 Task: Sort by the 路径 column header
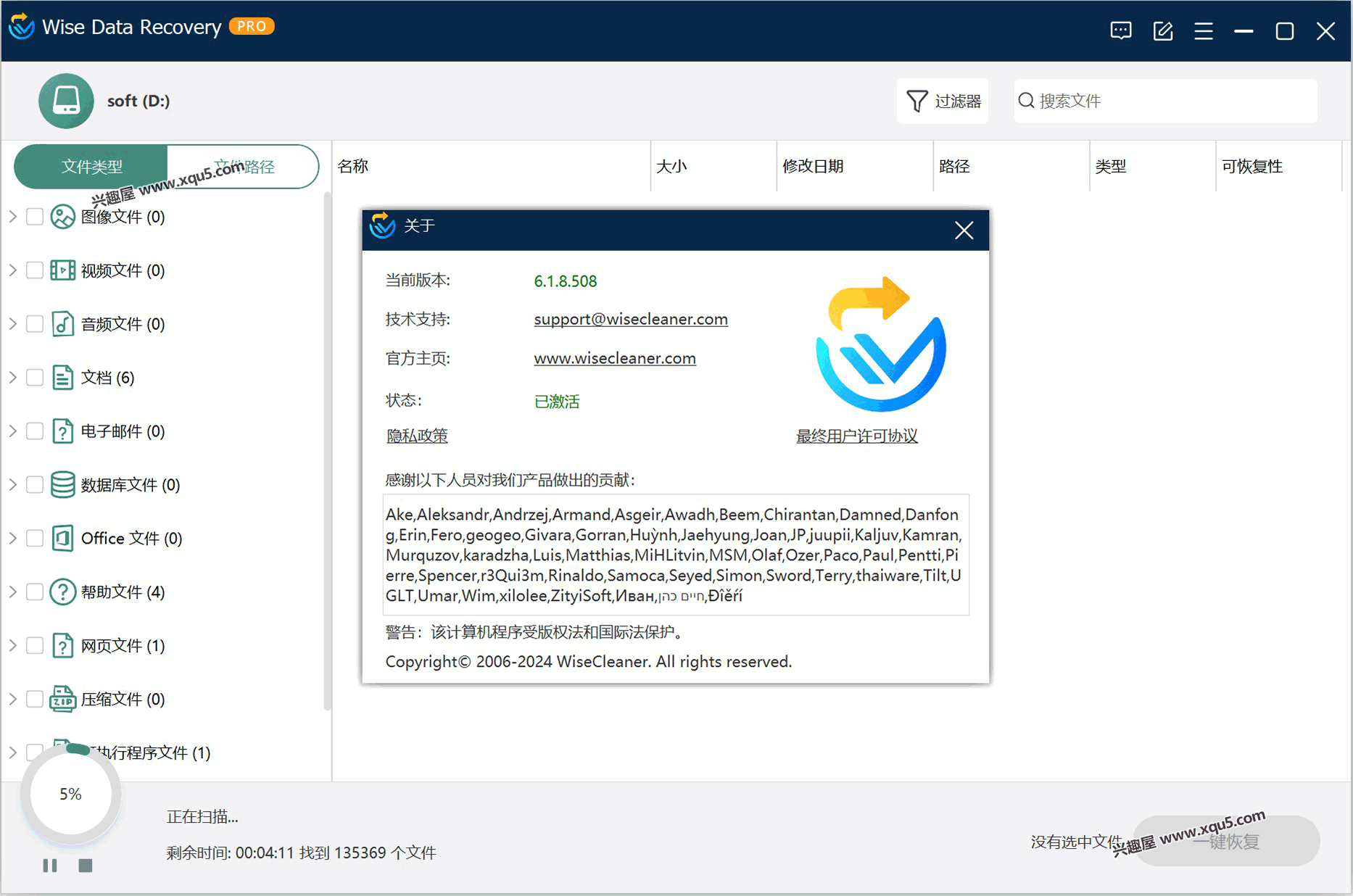(1011, 167)
